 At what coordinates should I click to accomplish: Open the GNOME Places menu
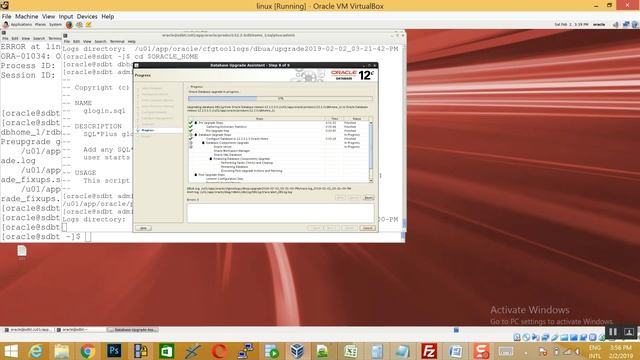(40, 24)
